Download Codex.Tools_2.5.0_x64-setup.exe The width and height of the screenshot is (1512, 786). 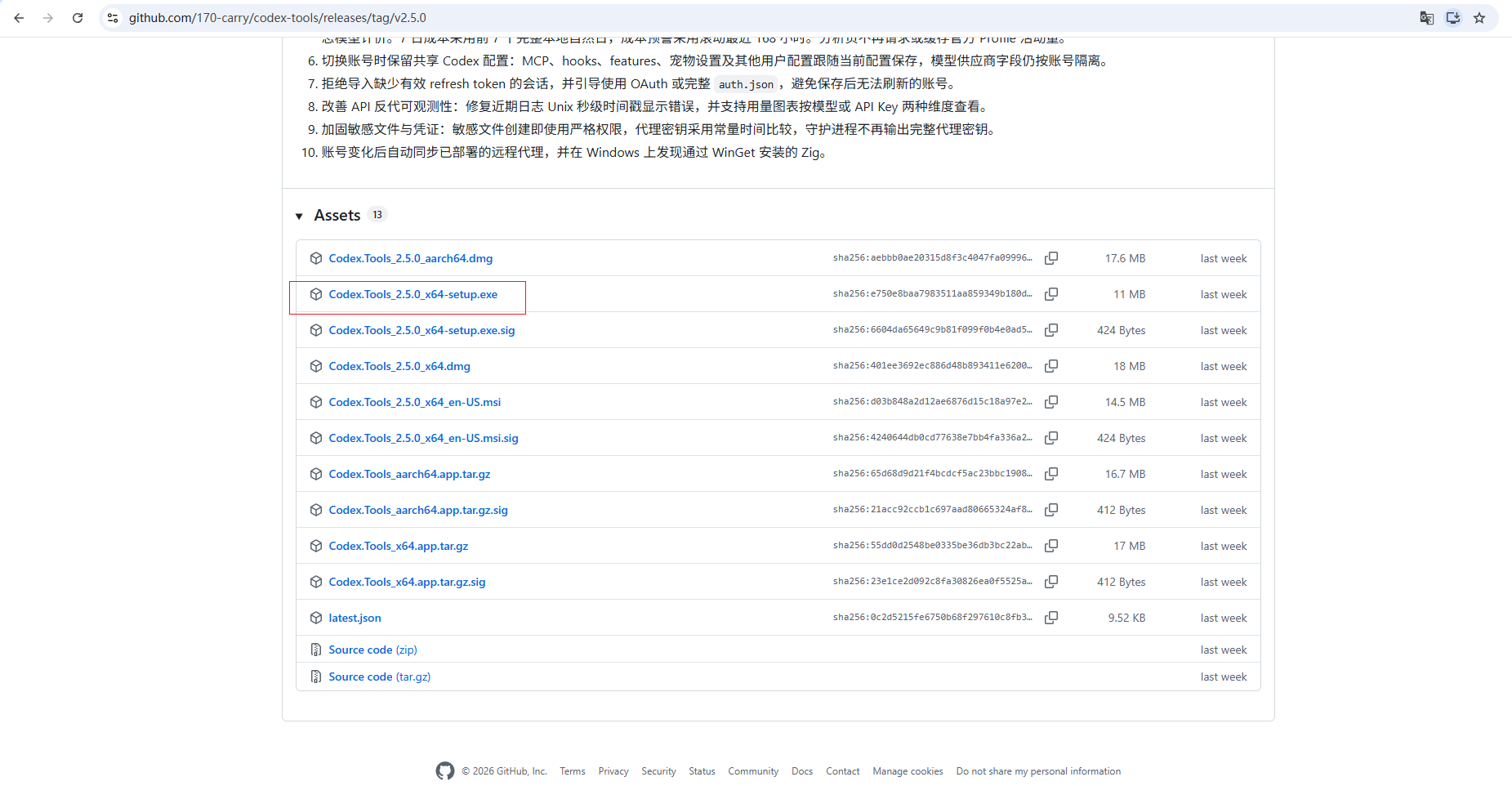413,294
